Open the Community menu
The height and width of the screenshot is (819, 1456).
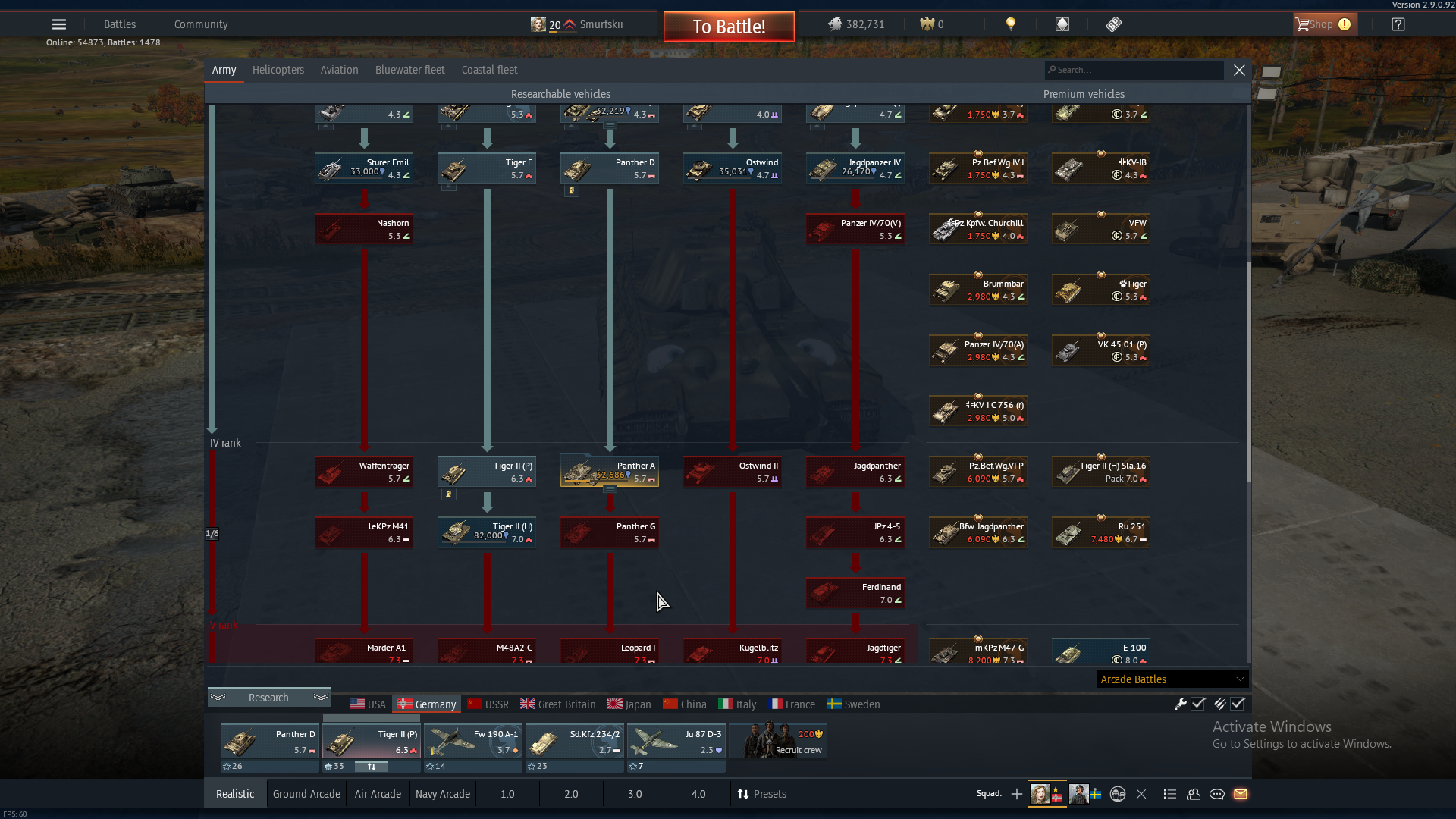tap(201, 24)
